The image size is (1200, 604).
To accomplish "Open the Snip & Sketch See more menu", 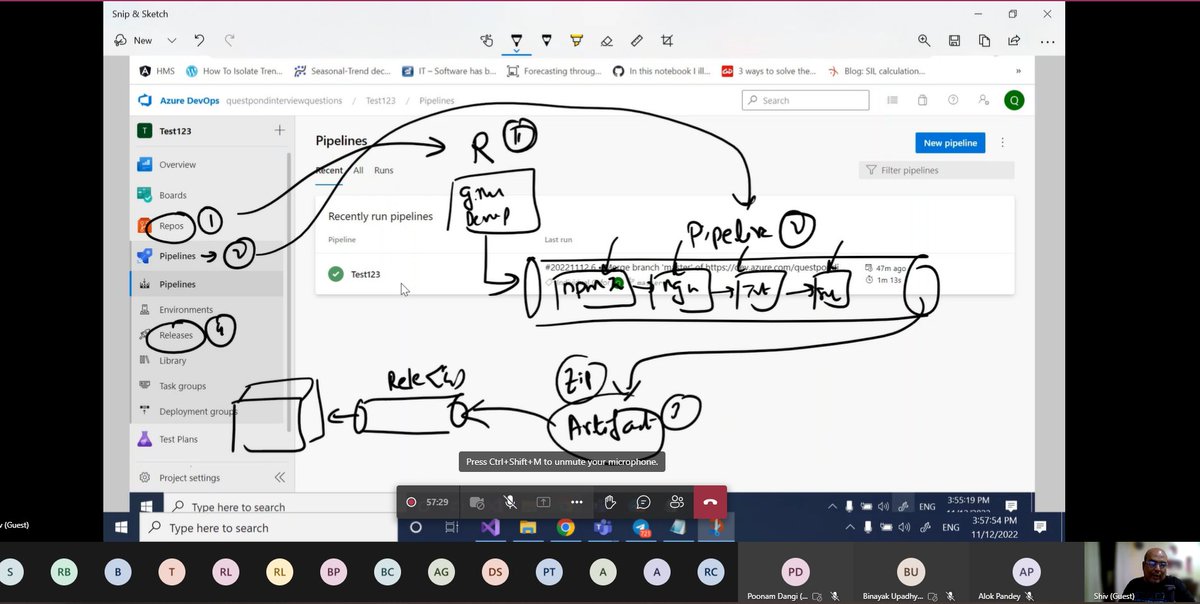I will click(x=1047, y=41).
